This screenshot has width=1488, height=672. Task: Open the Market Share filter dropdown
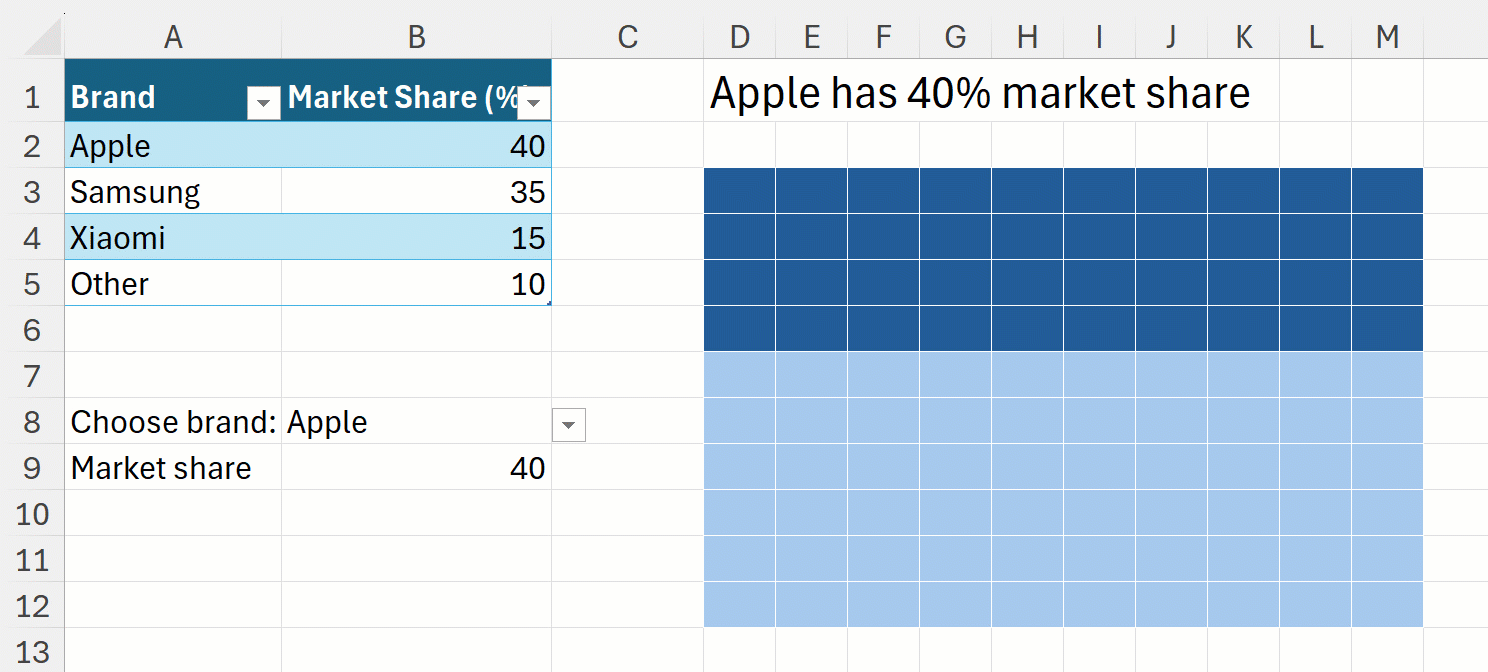tap(534, 102)
